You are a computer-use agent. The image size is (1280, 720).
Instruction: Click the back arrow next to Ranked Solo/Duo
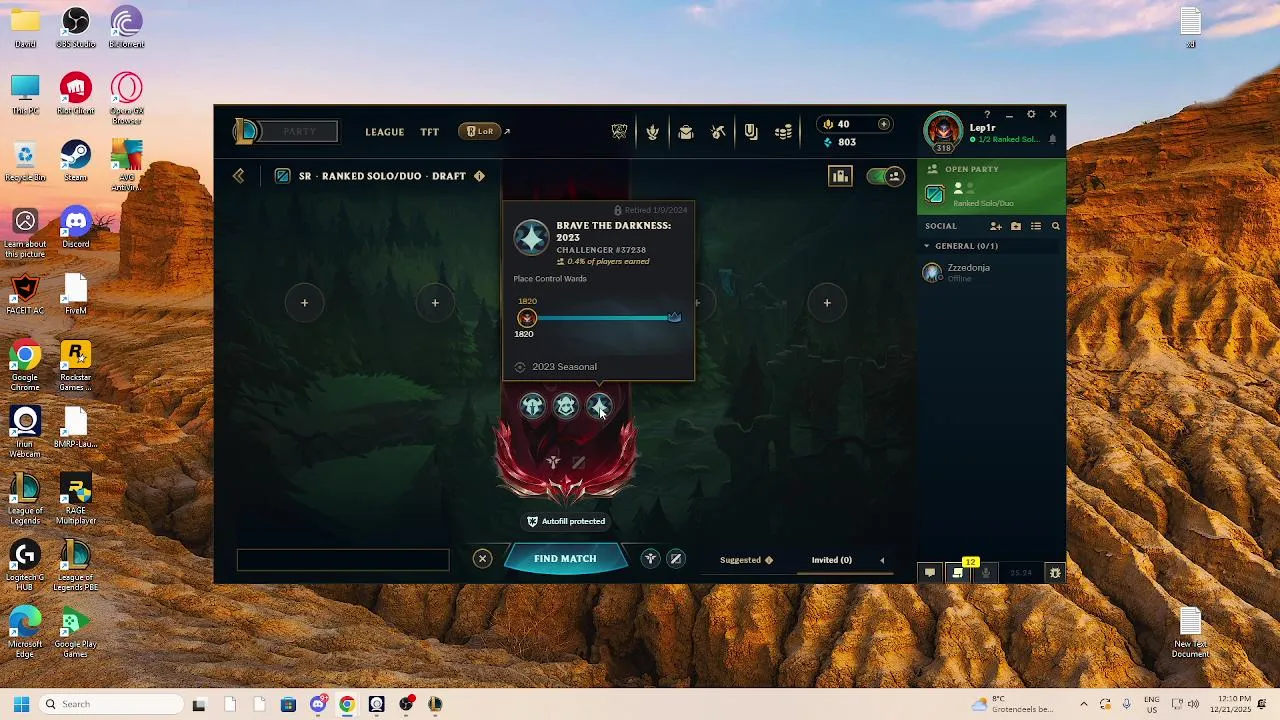pyautogui.click(x=238, y=176)
